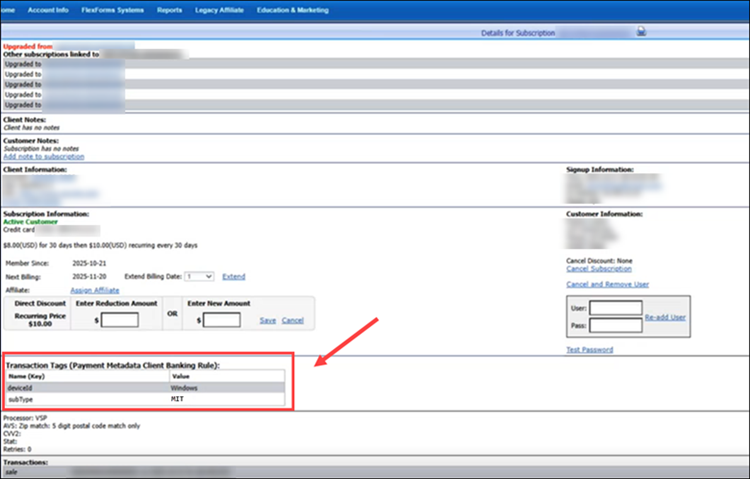Select the Windows value cell

click(227, 388)
